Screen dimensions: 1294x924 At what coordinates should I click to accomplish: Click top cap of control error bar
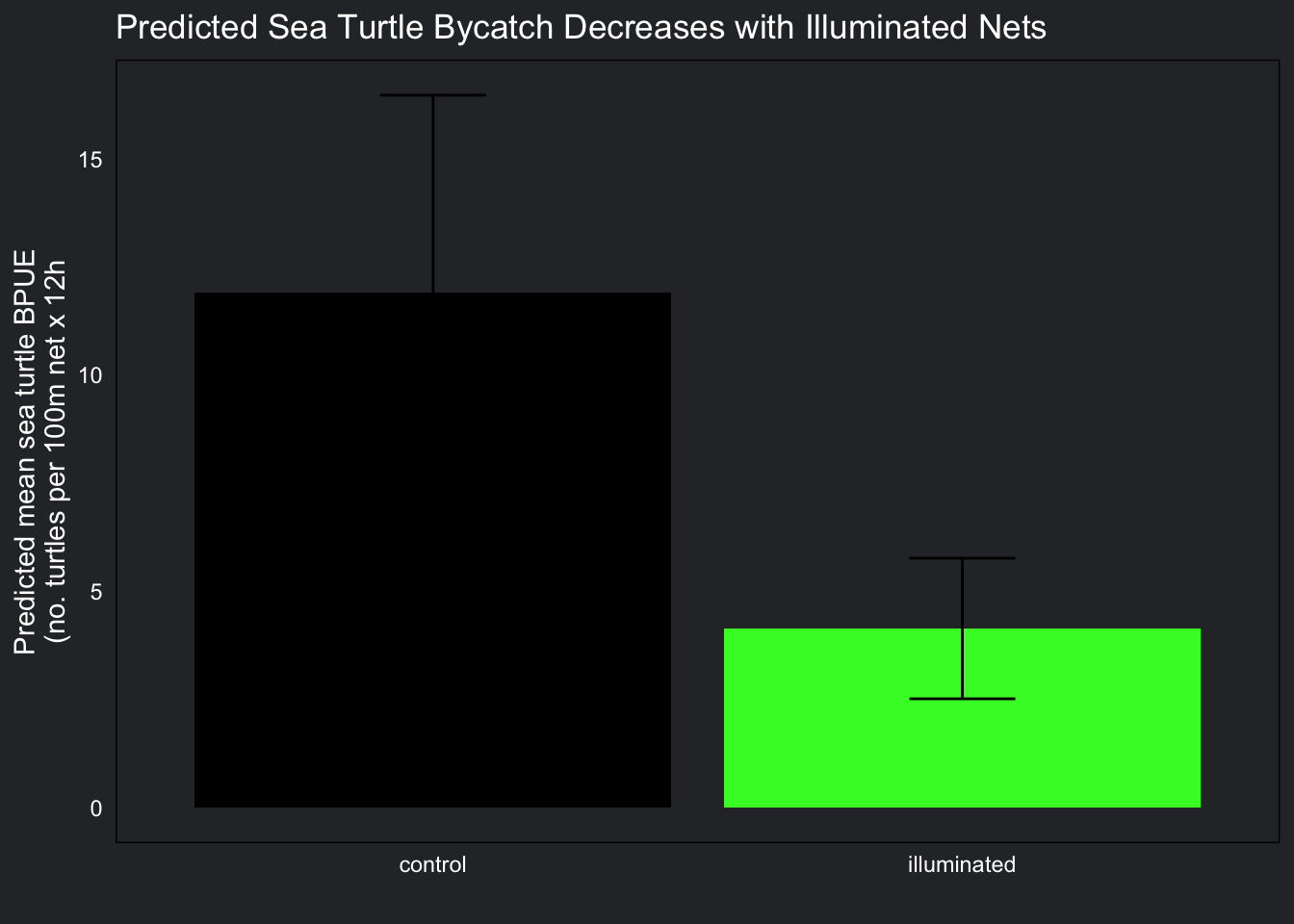tap(432, 95)
